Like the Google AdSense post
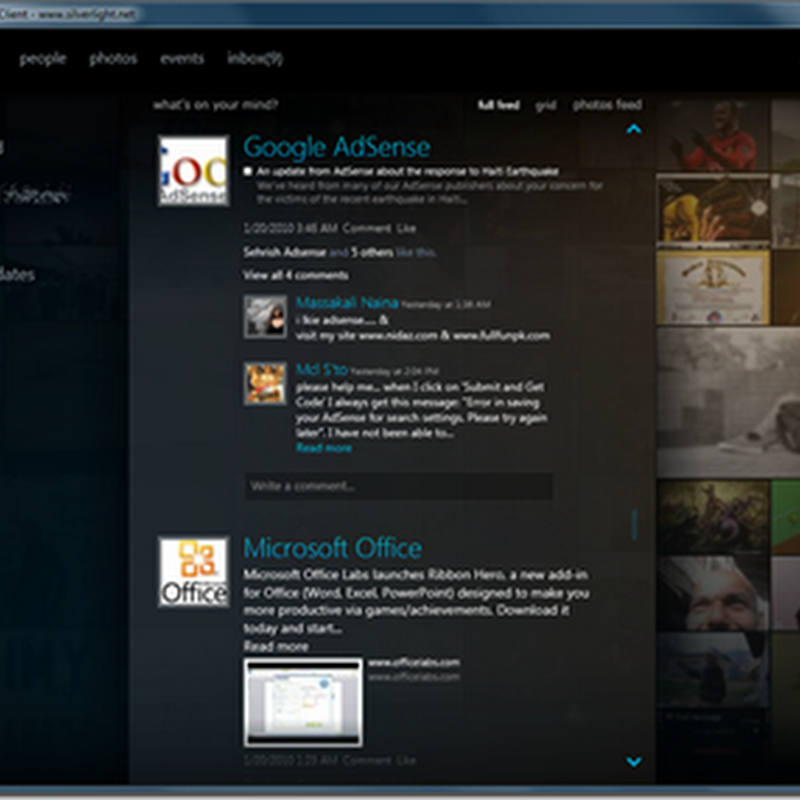800x800 pixels. pyautogui.click(x=406, y=228)
